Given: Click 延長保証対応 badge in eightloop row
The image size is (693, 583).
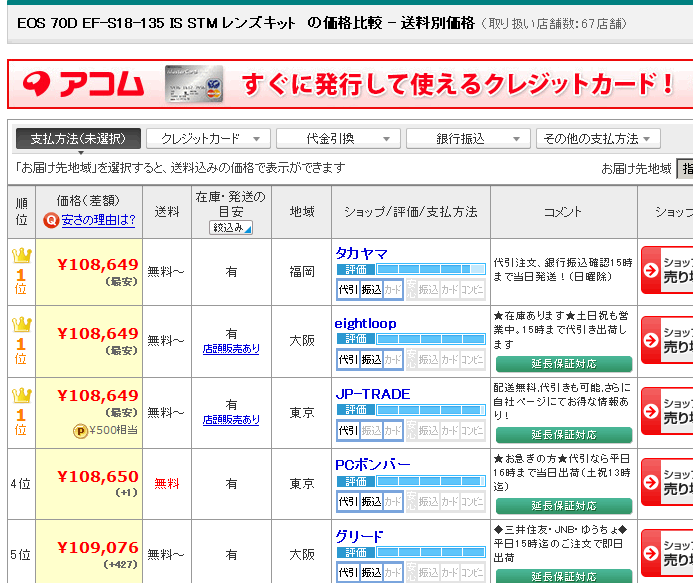Looking at the screenshot, I should point(564,364).
